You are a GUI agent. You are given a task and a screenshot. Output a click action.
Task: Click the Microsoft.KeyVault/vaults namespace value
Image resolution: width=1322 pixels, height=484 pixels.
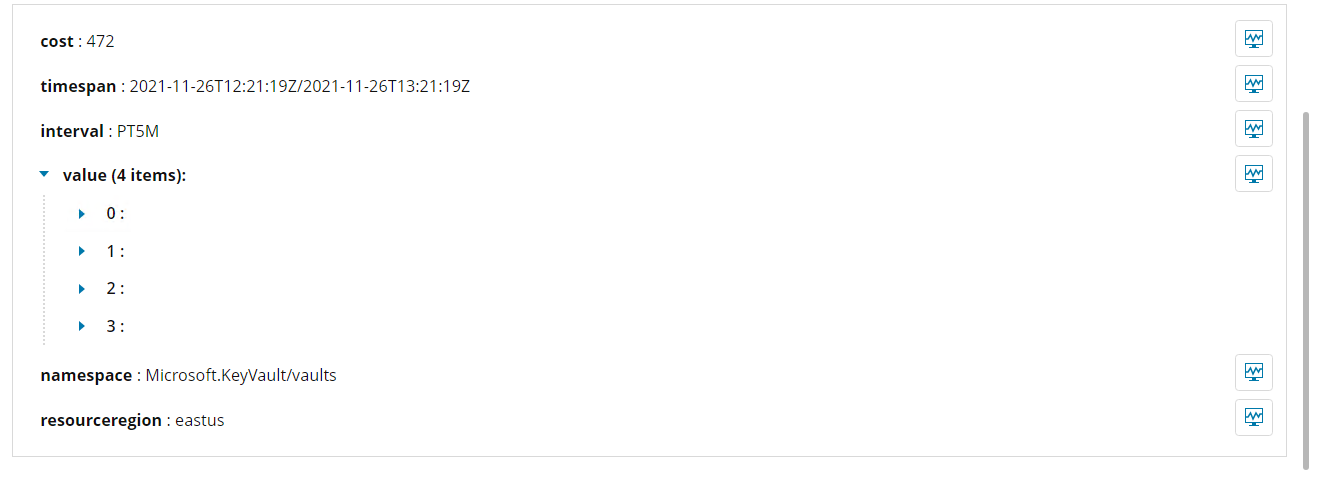click(x=241, y=375)
